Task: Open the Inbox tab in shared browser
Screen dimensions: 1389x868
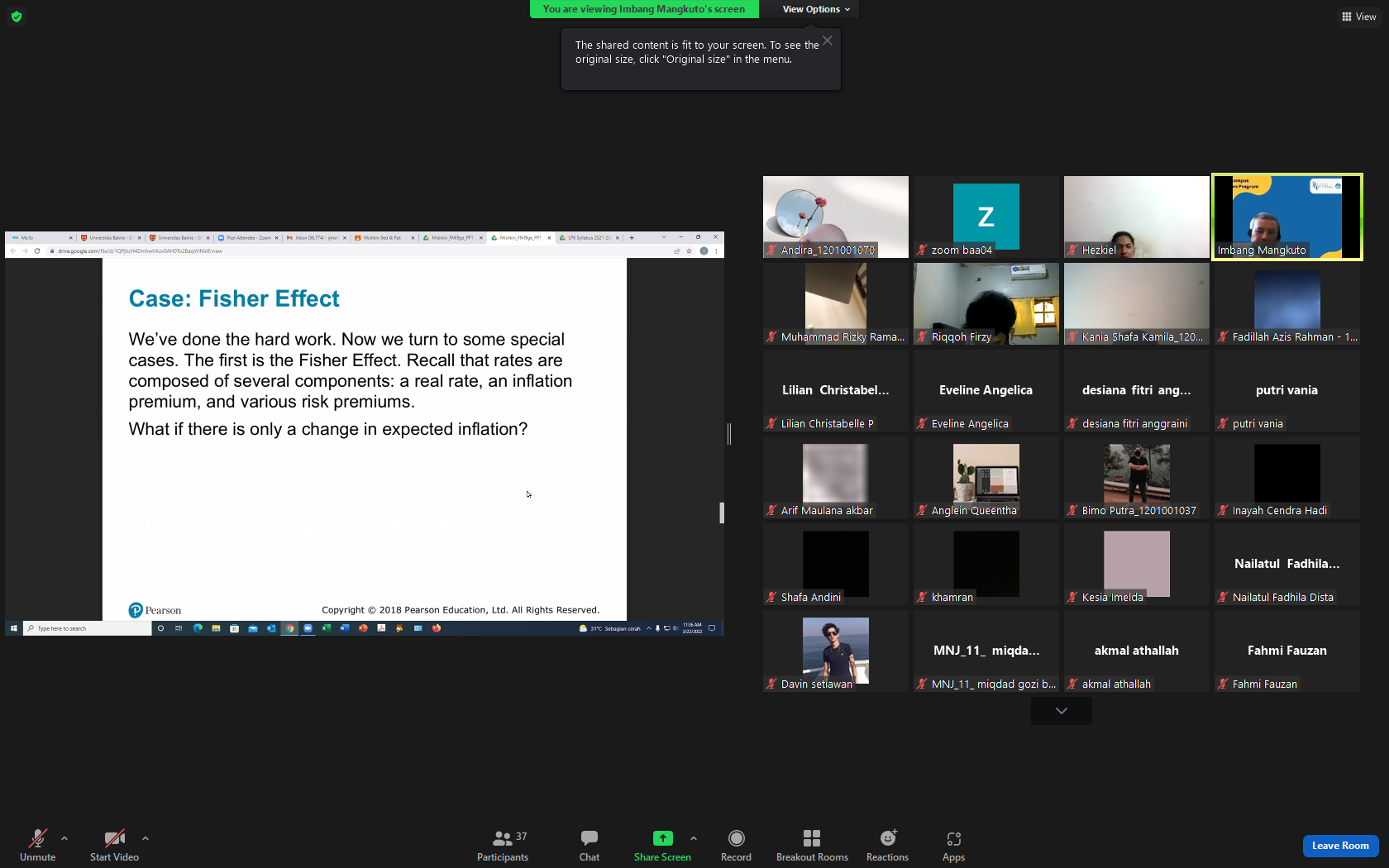Action: coord(316,237)
